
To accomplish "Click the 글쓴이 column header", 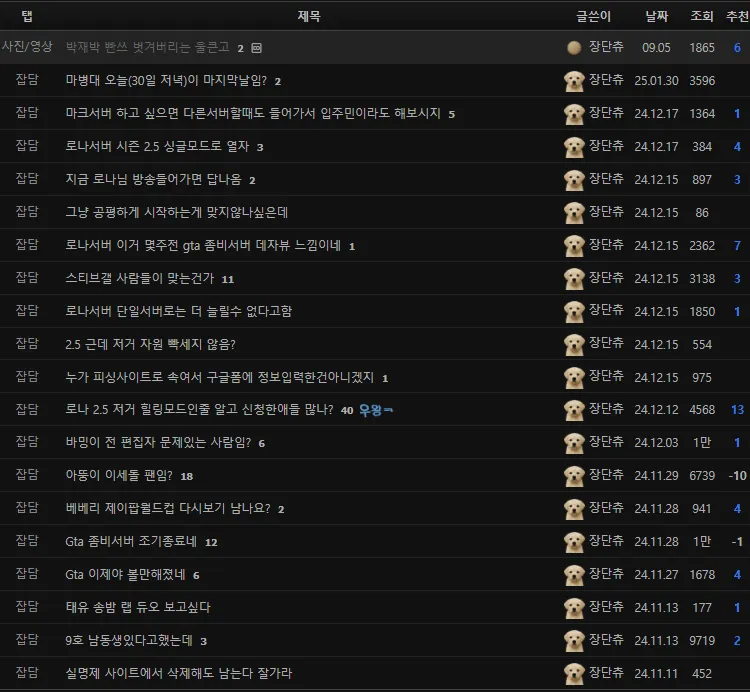I will coord(594,16).
